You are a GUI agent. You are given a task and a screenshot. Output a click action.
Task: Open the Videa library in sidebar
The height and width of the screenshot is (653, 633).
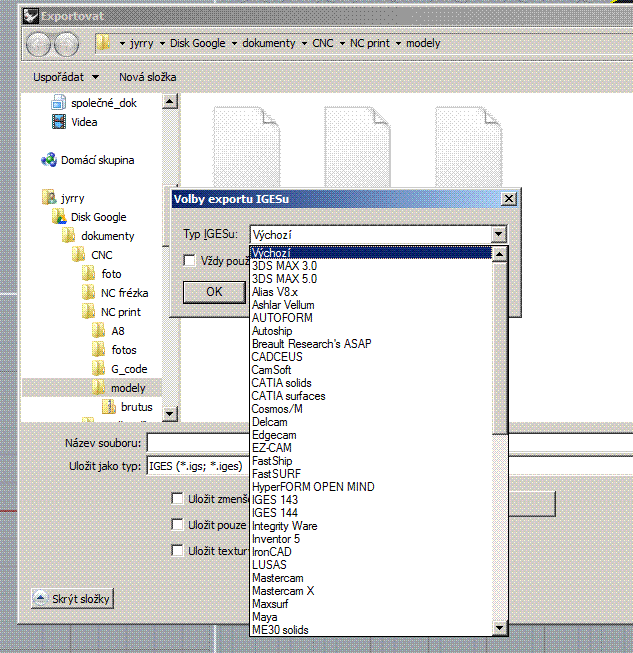pyautogui.click(x=84, y=122)
